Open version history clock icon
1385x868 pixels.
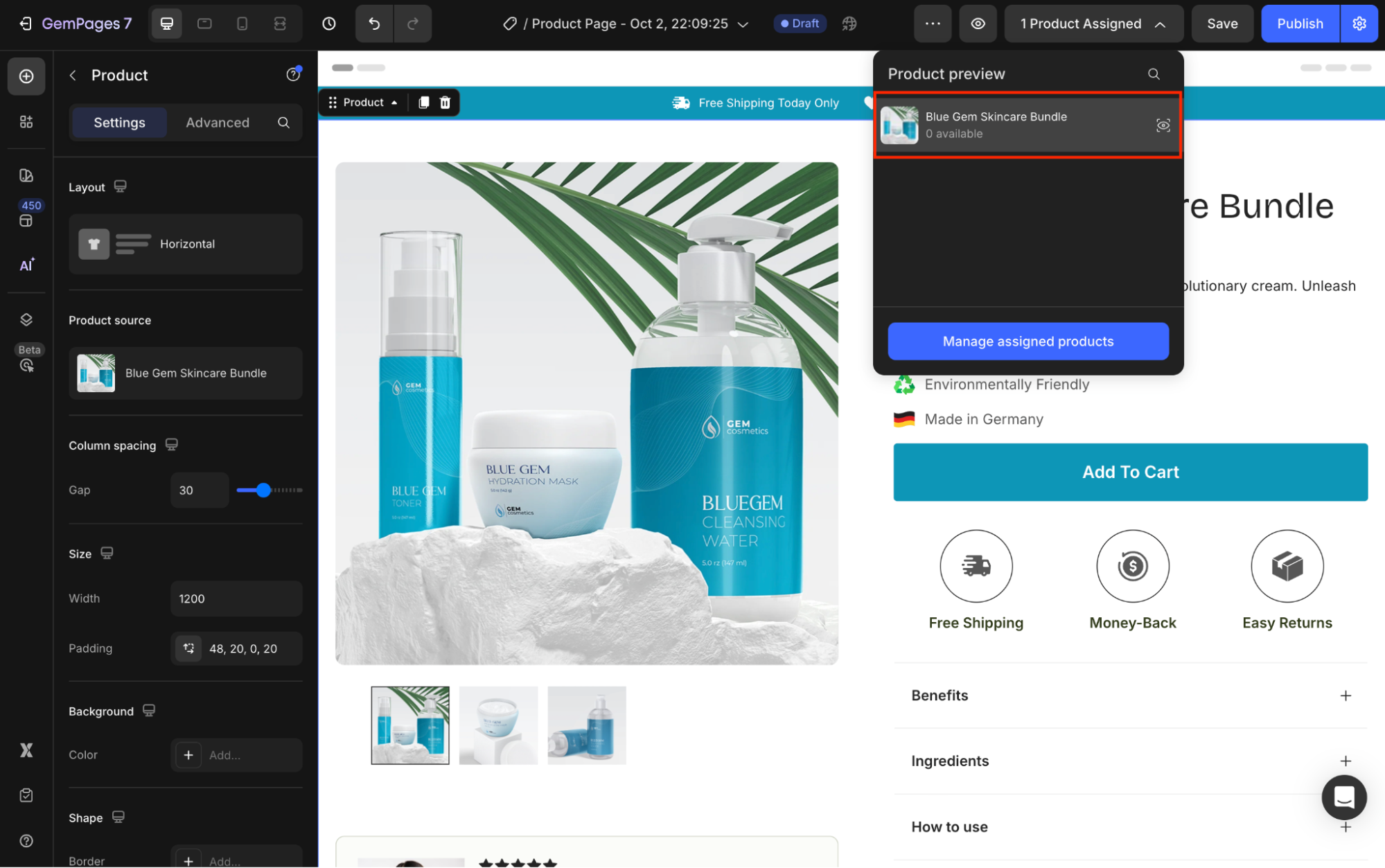pyautogui.click(x=329, y=24)
